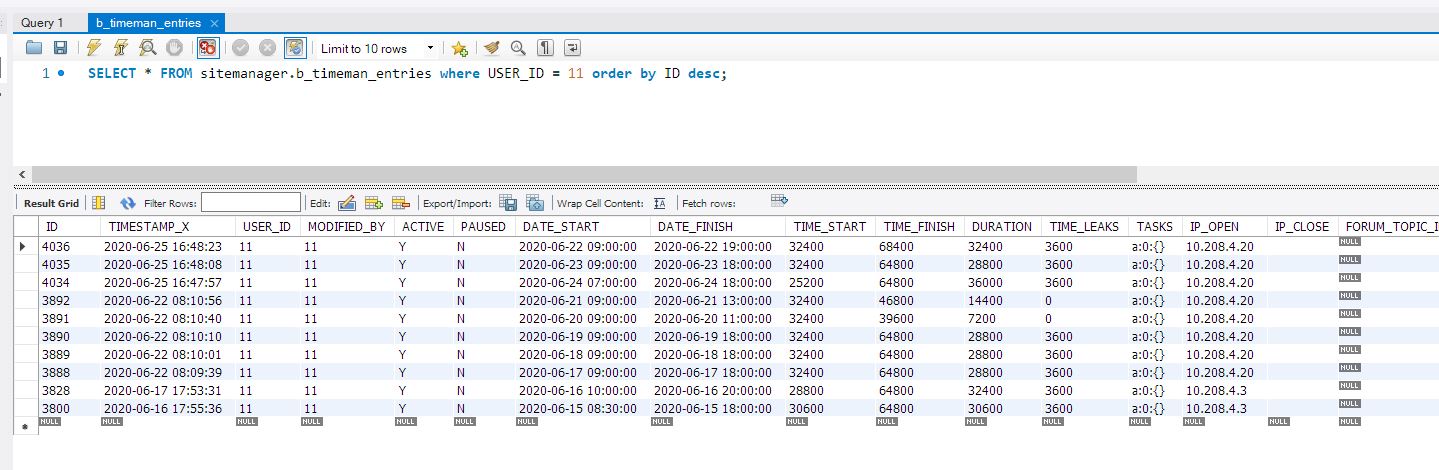
Task: Open the Limit to 10 rows dropdown
Action: 377,48
